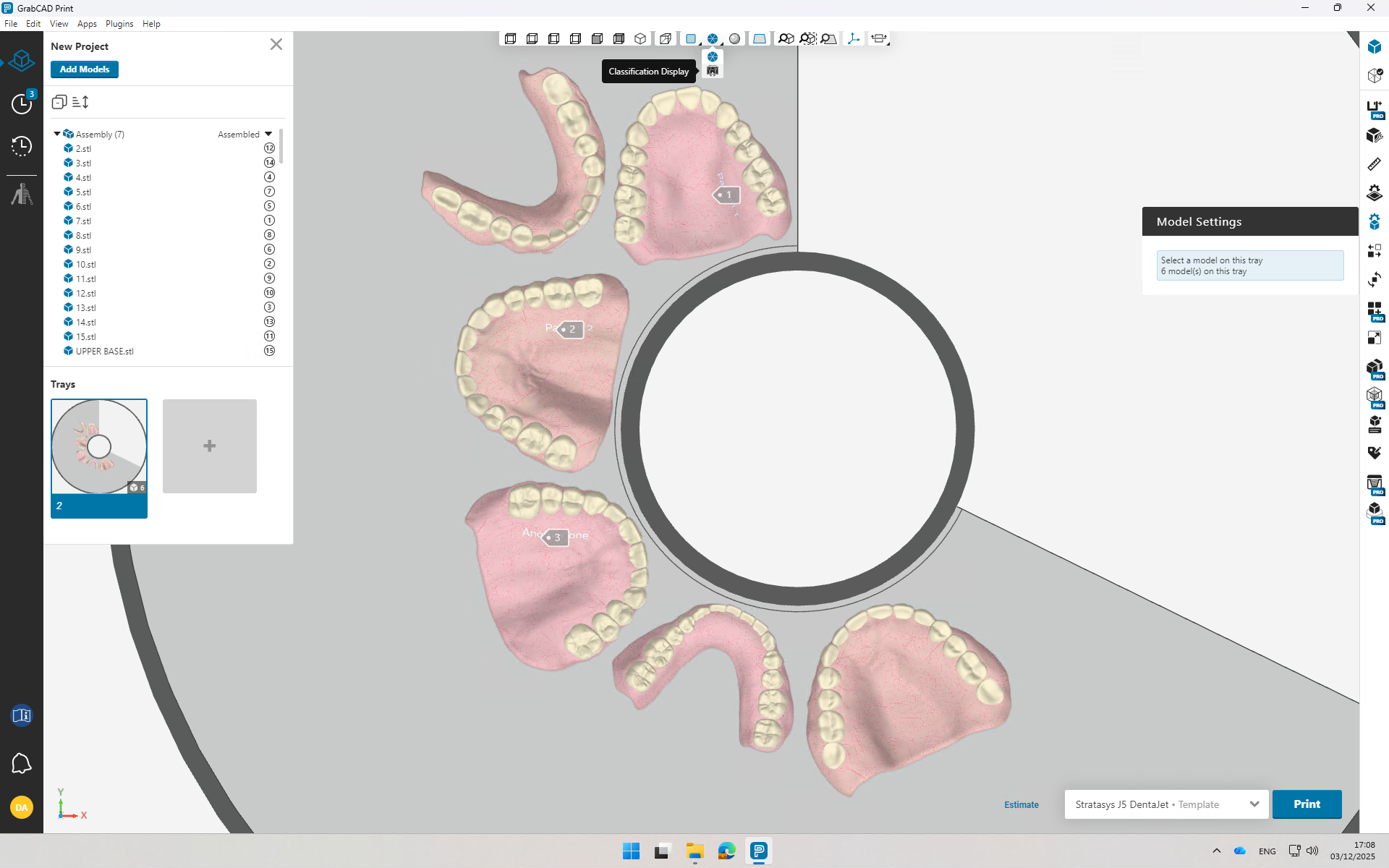Screen dimensions: 1389x868
Task: Toggle the coordinate axes display icon
Action: (x=854, y=39)
